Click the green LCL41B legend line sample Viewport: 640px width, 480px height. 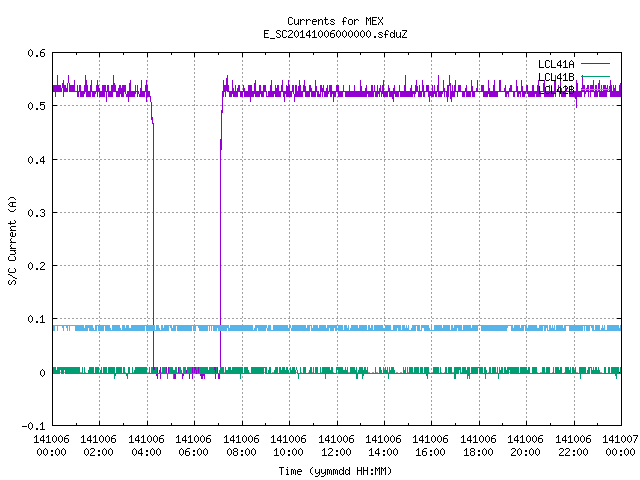click(x=595, y=76)
